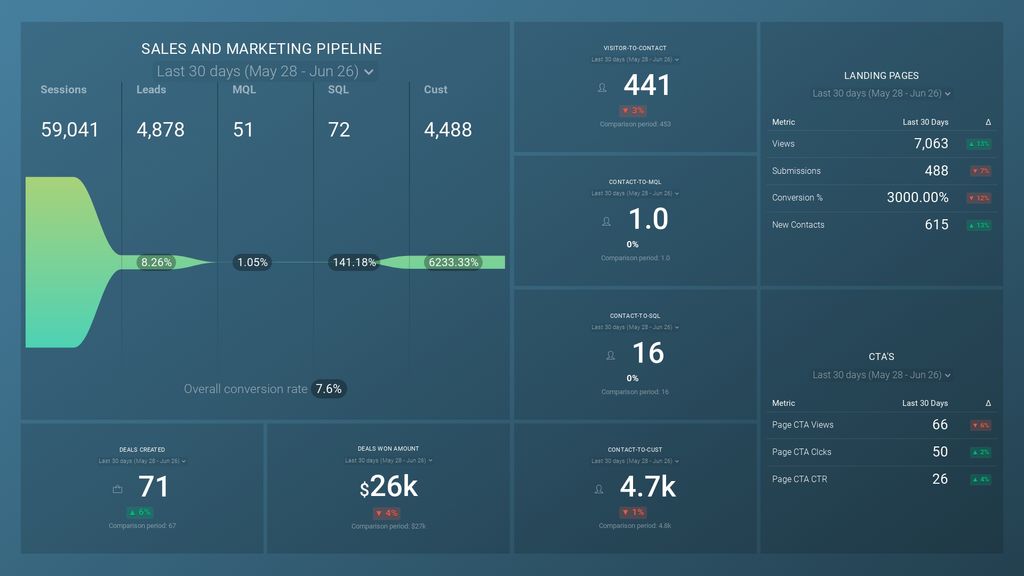Open Landing Pages date range dropdown
The width and height of the screenshot is (1024, 576).
coord(881,93)
